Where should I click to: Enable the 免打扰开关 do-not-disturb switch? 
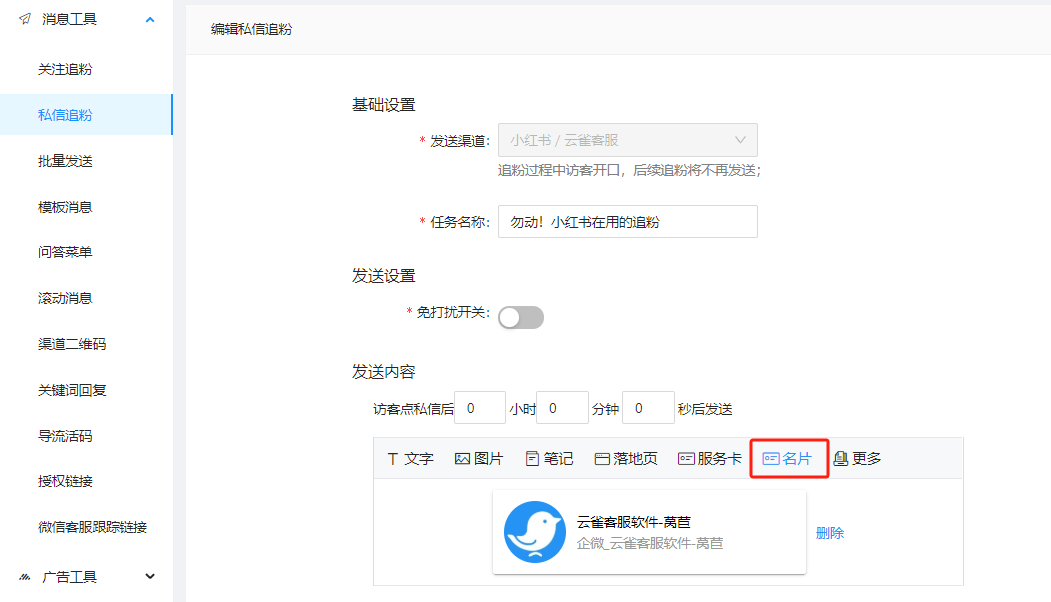click(520, 316)
